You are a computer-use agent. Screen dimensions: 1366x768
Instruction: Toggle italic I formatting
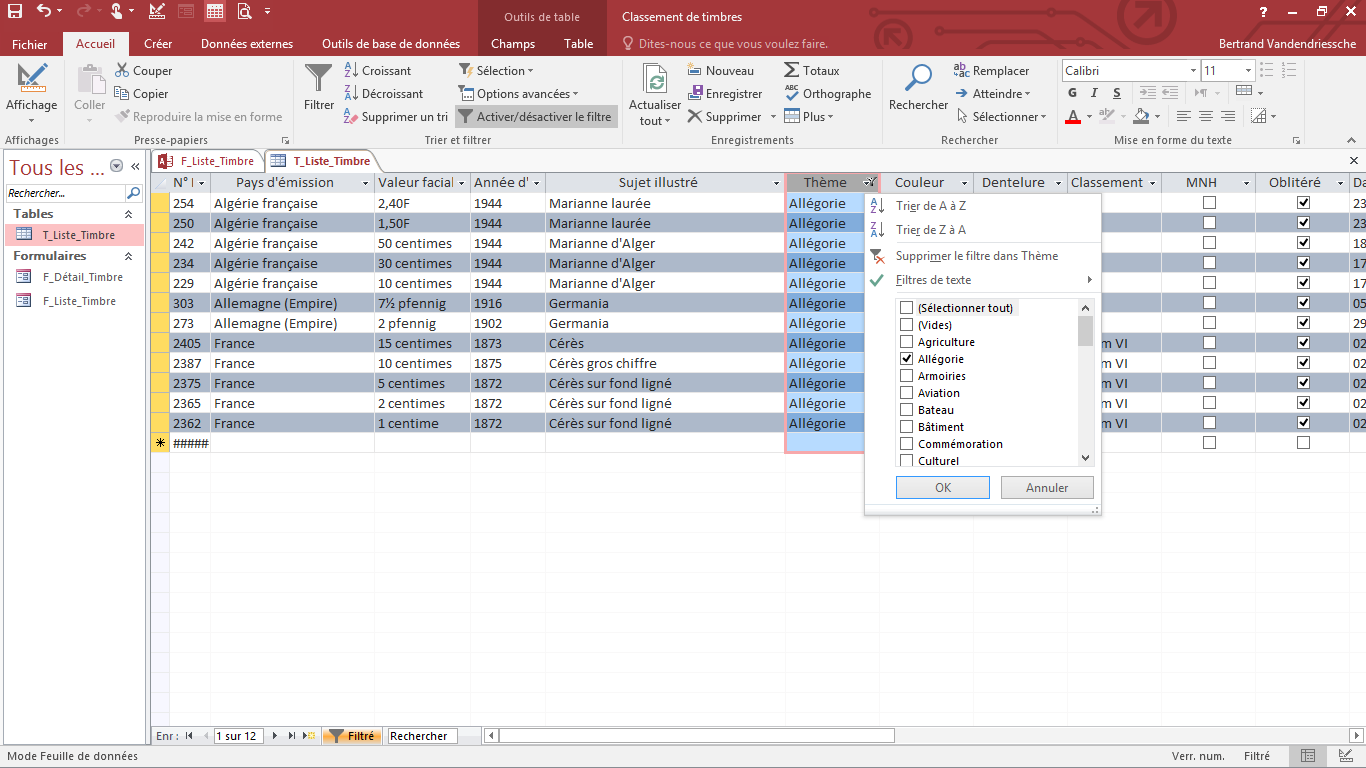[1095, 94]
